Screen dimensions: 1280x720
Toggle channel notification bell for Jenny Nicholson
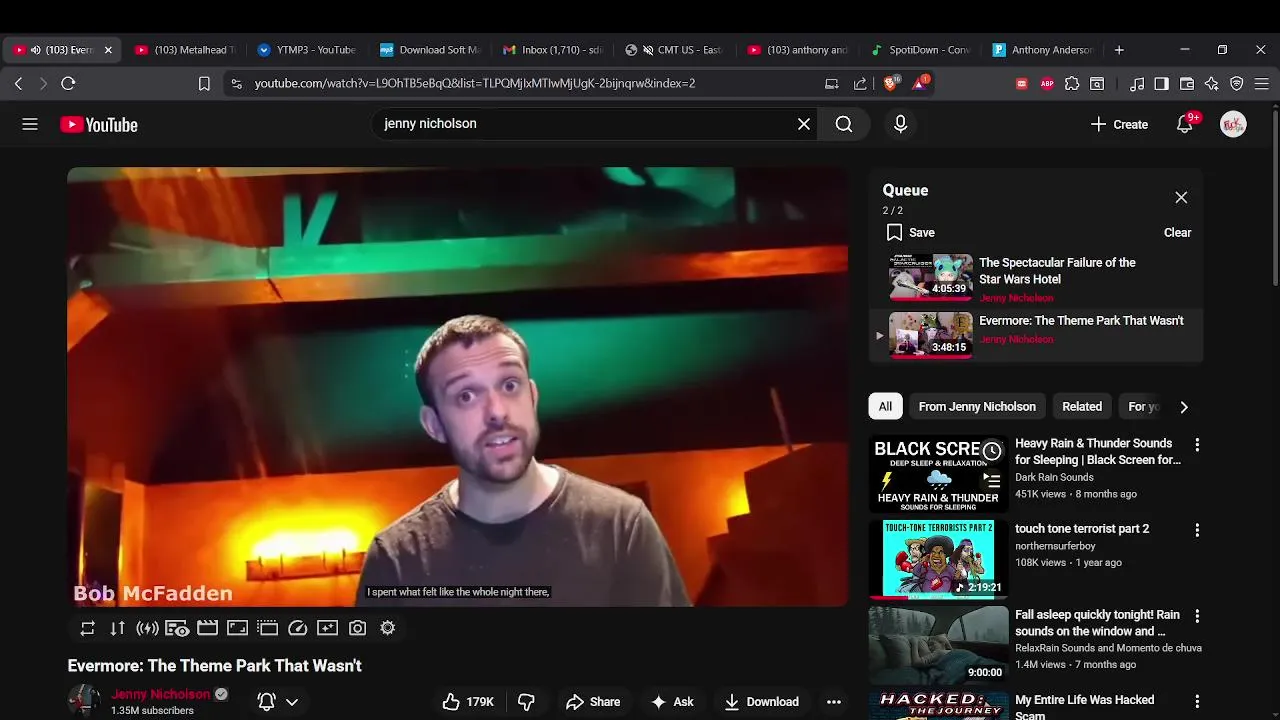266,702
